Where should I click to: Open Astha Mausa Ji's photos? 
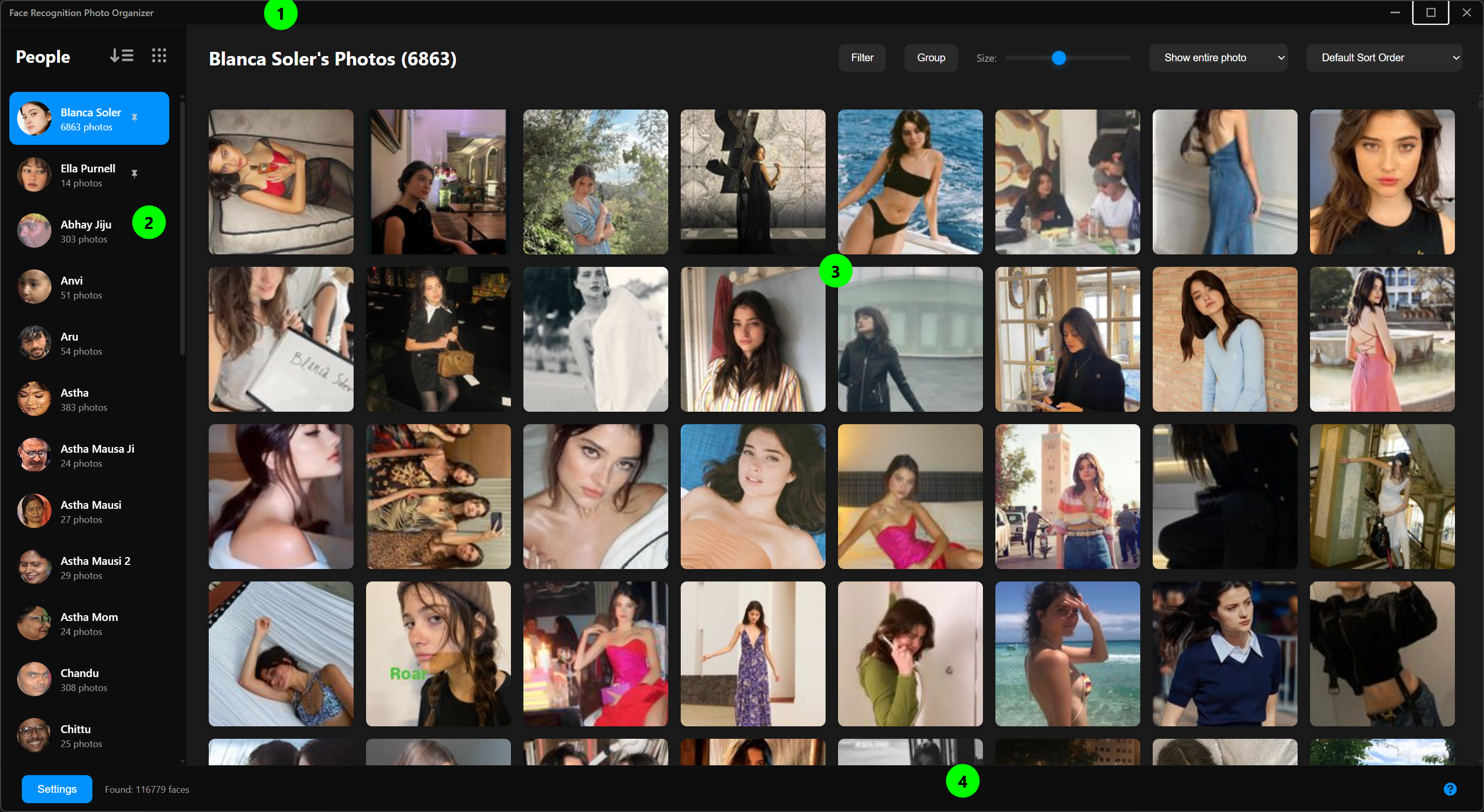point(89,454)
